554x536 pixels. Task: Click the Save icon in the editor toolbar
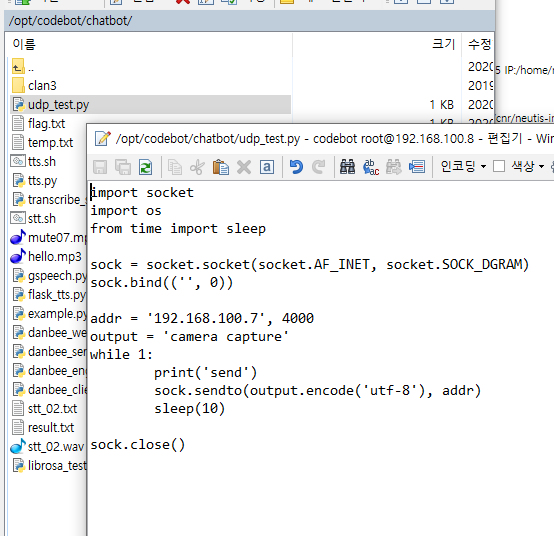click(x=100, y=167)
